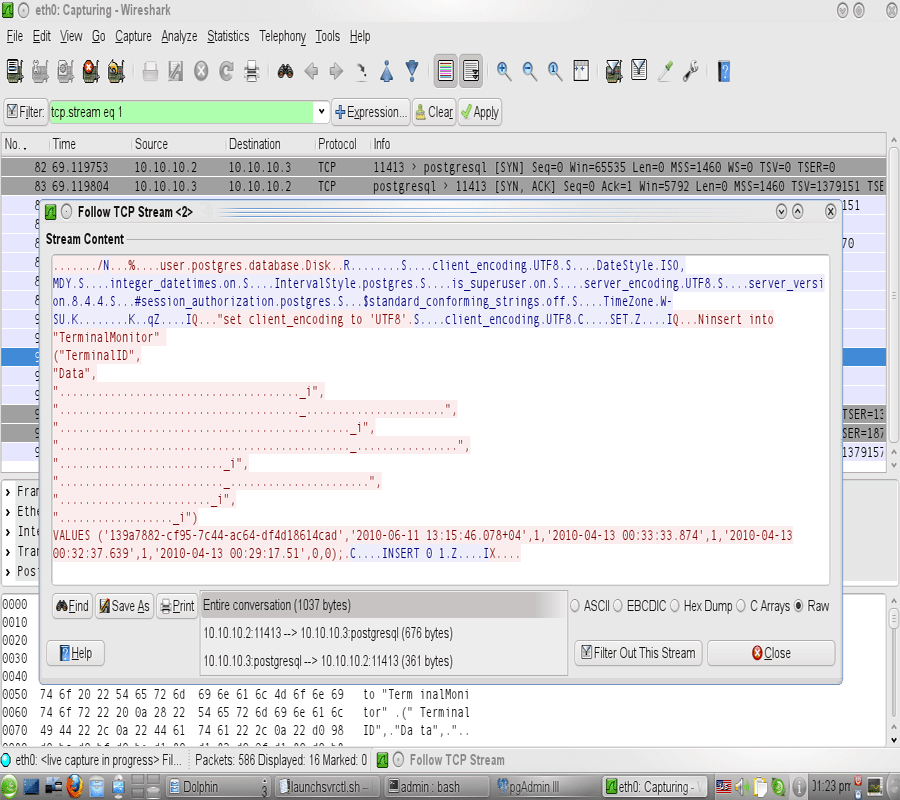
Task: Reset zoom to normal size
Action: coord(554,71)
